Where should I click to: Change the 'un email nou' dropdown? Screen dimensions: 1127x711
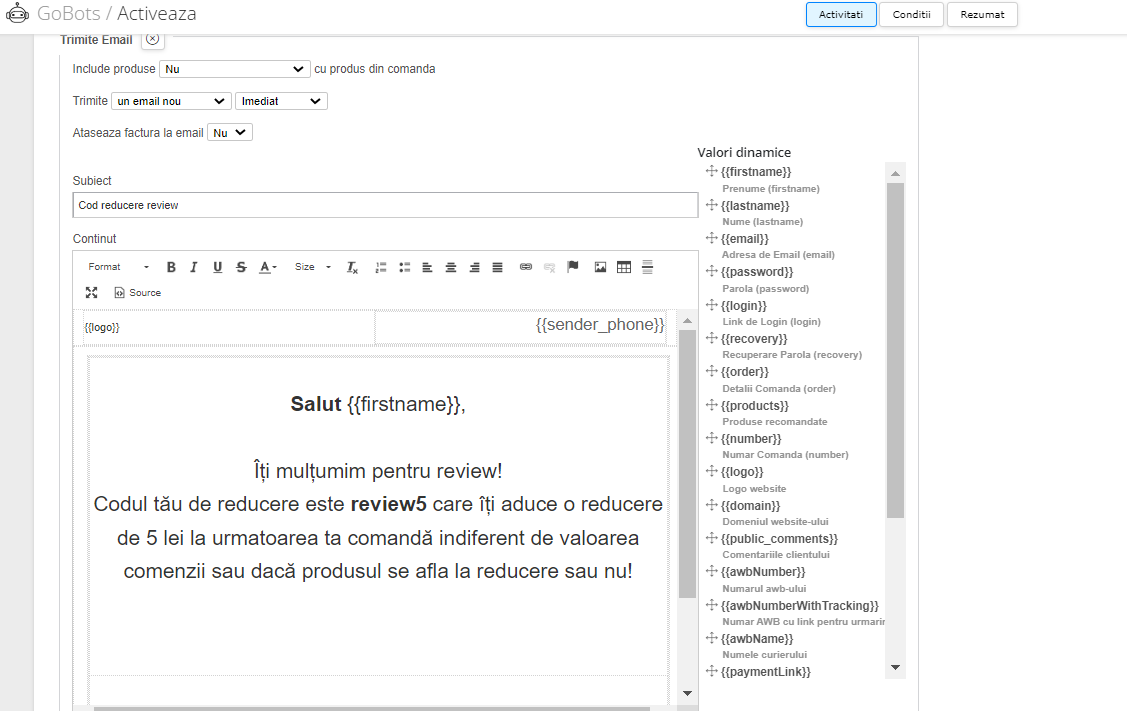click(x=171, y=101)
